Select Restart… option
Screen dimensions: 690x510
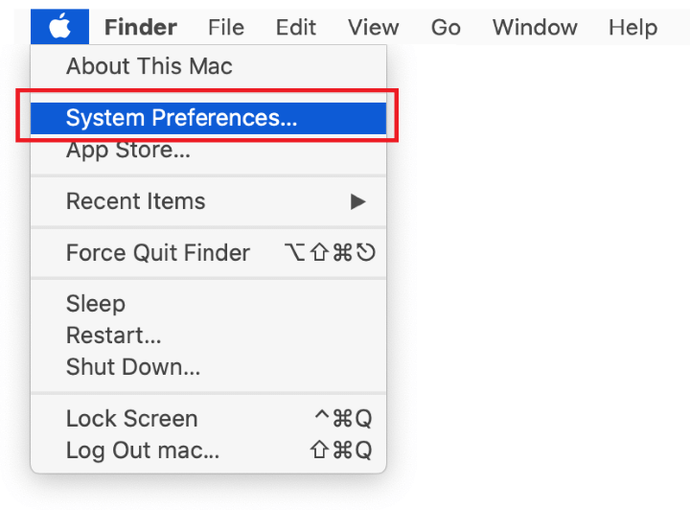coord(113,335)
